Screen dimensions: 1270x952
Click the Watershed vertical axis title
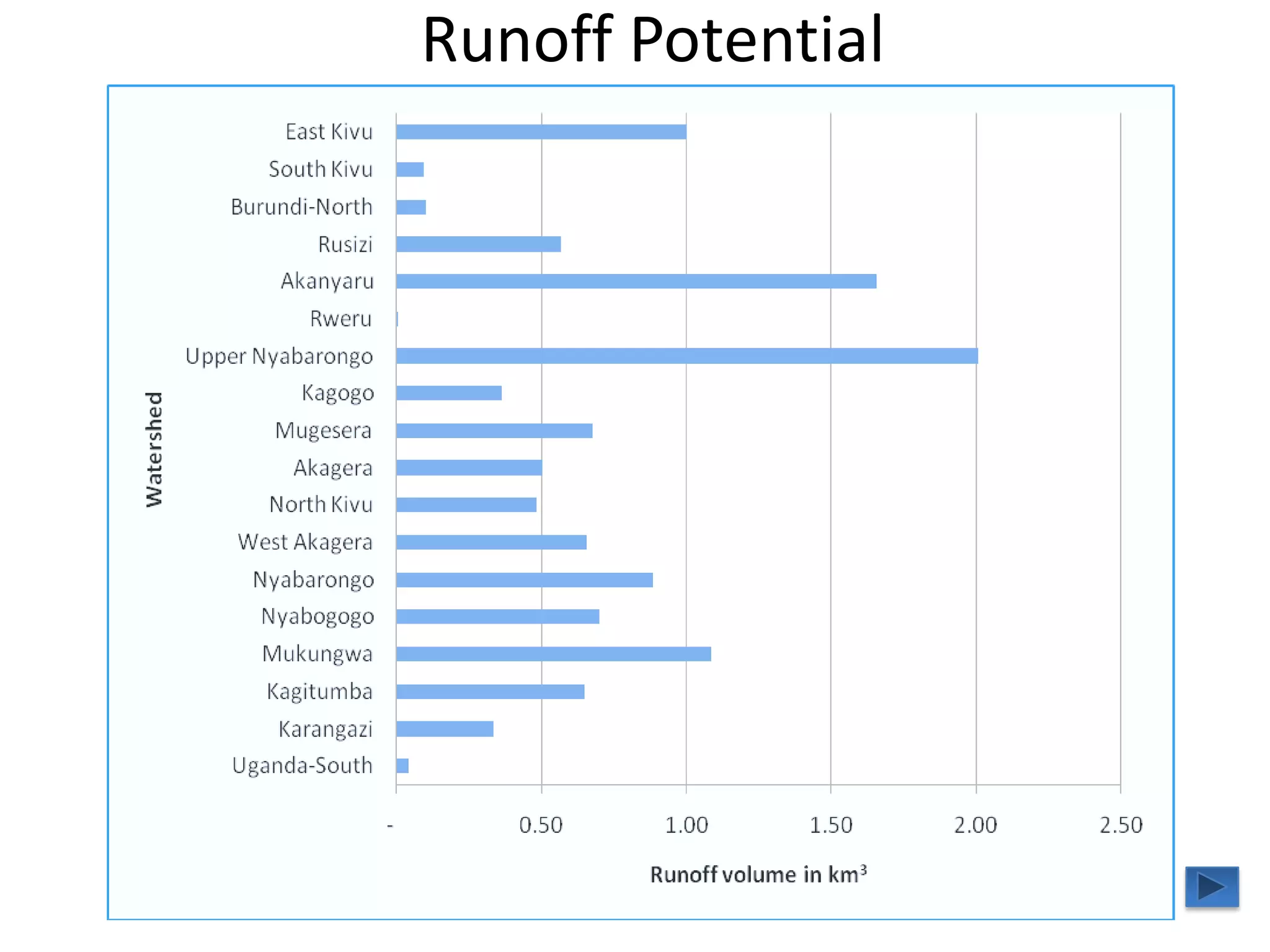pyautogui.click(x=154, y=449)
